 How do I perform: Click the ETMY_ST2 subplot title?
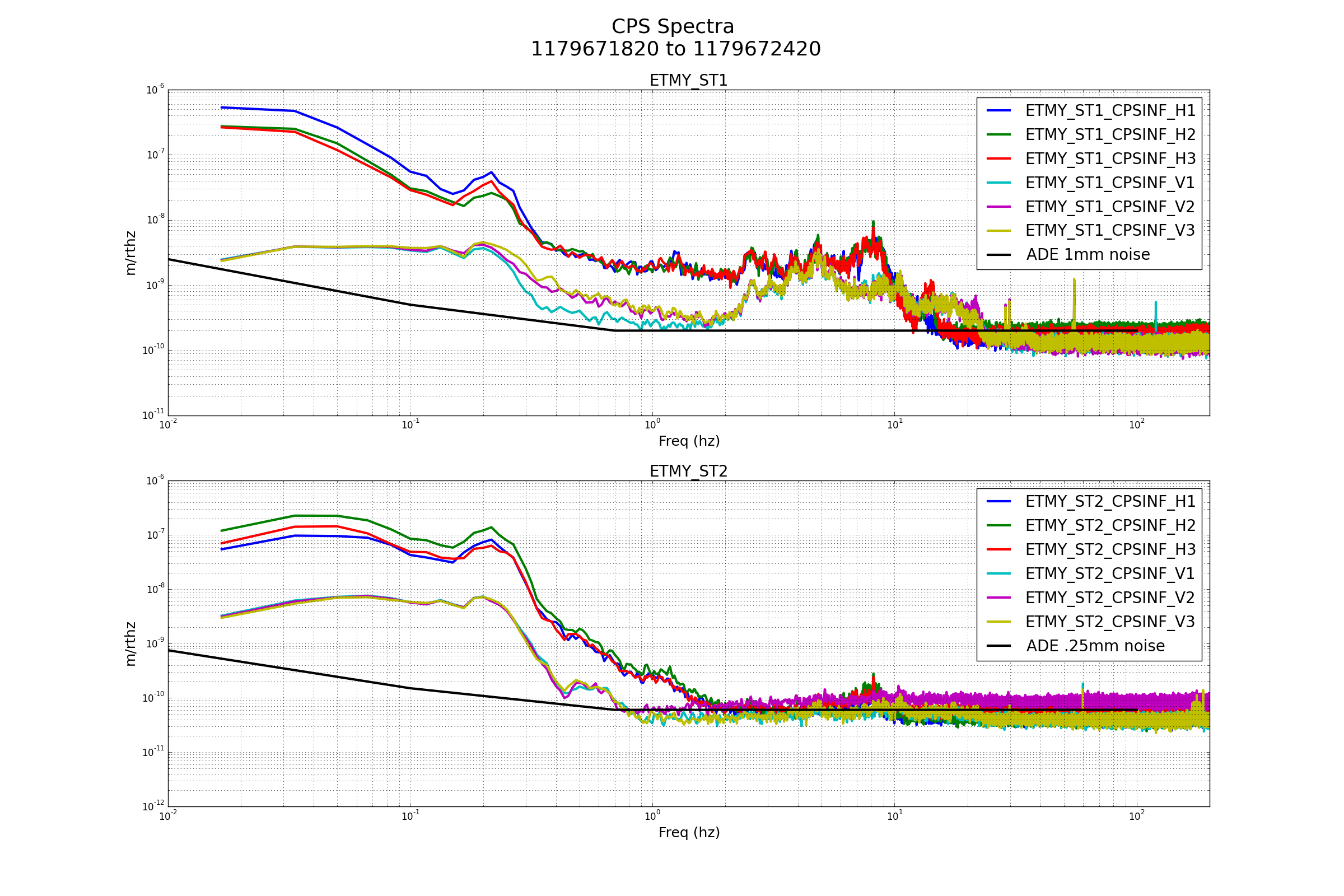(689, 472)
